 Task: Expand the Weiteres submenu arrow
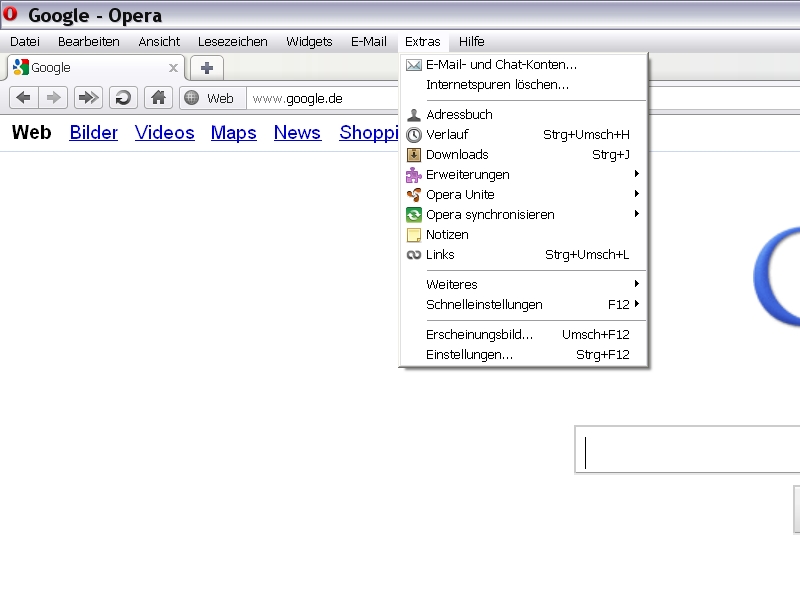[637, 284]
